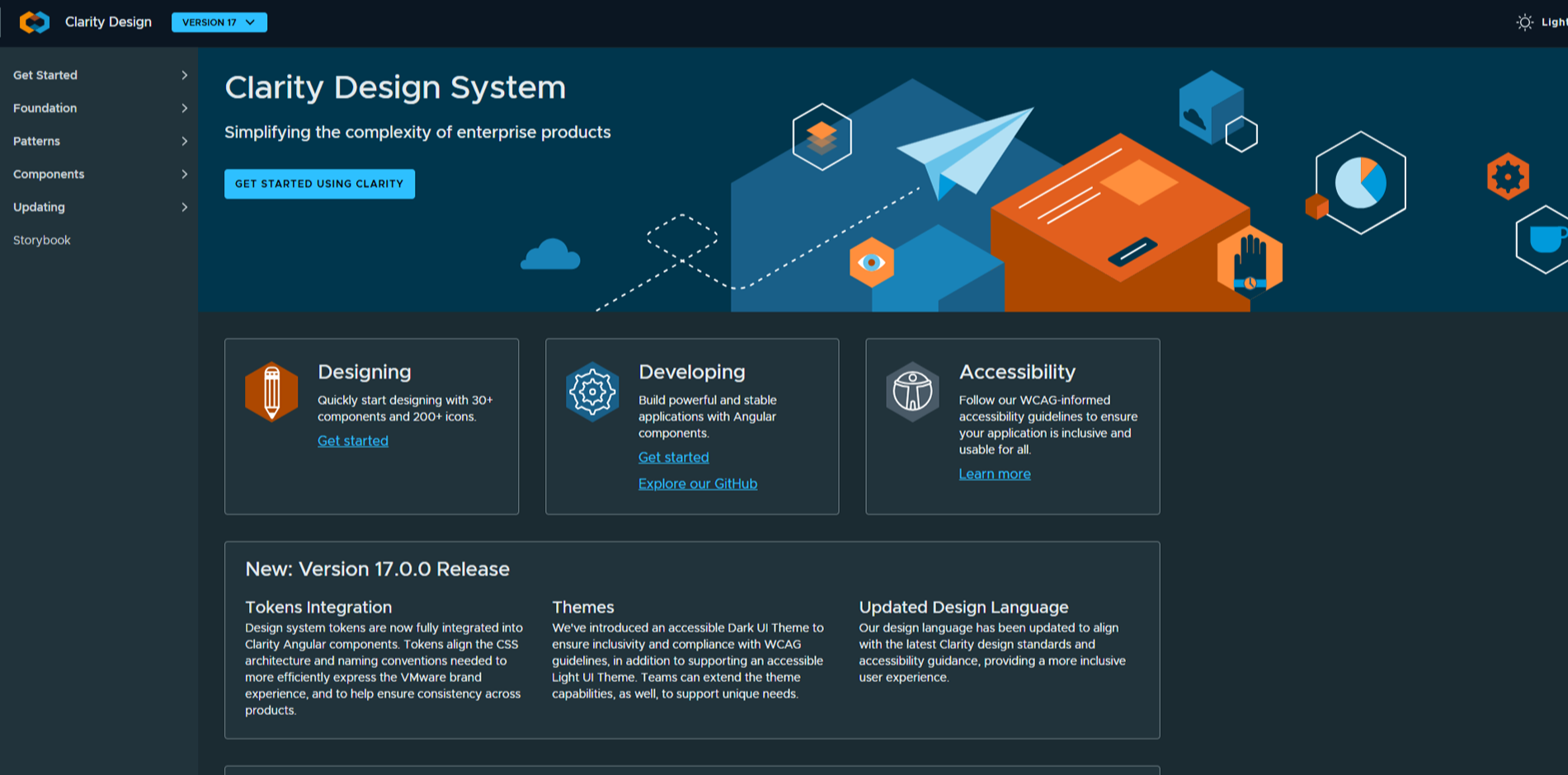Click the Accessibility card heading

click(x=1017, y=372)
